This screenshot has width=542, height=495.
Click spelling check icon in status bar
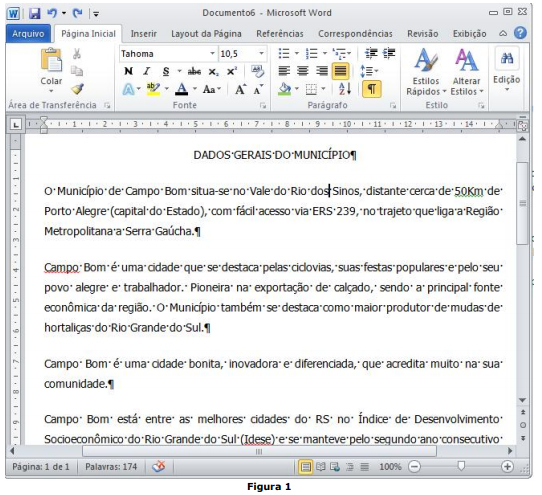tap(159, 467)
